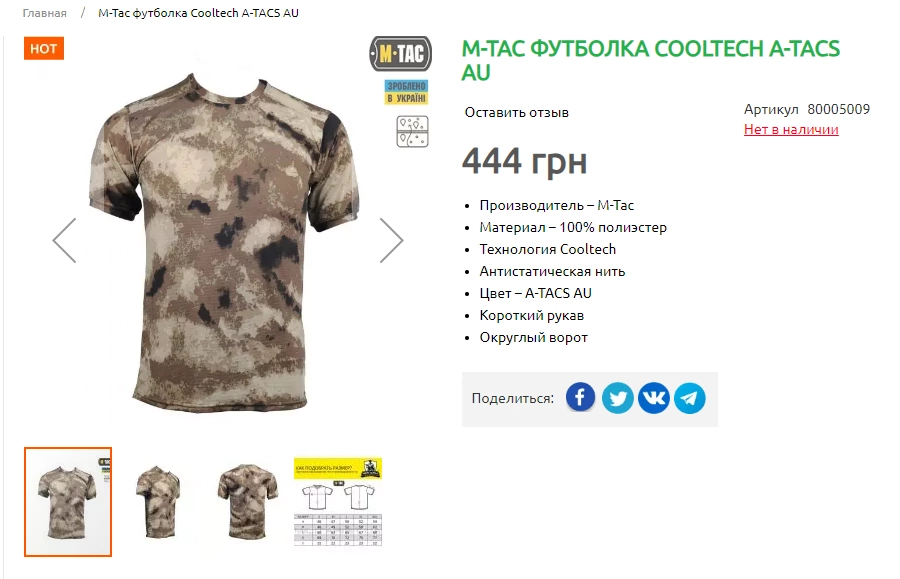Click the product title M-TAC ФУТБОЛКА COOLTECH
The width and height of the screenshot is (900, 579).
click(651, 60)
